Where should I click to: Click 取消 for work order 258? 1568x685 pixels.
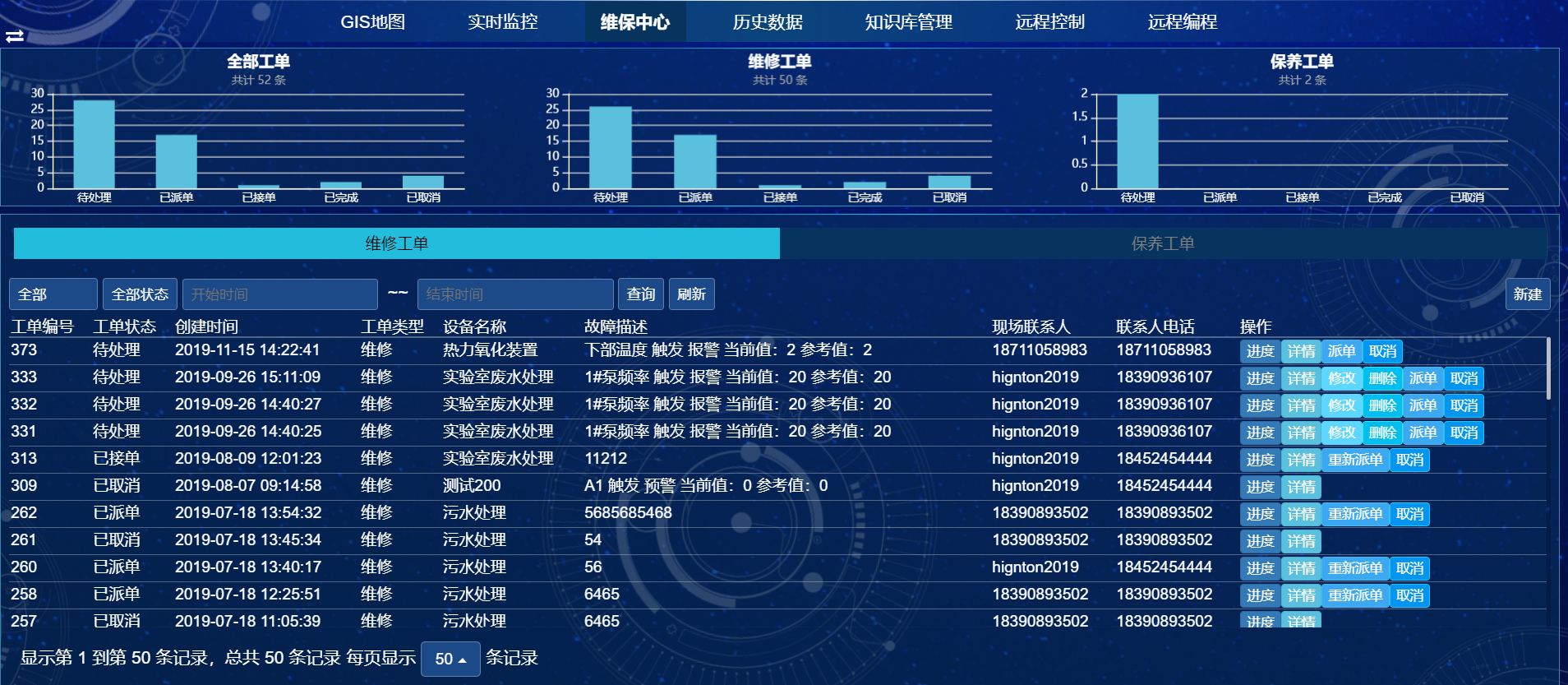tap(1410, 595)
